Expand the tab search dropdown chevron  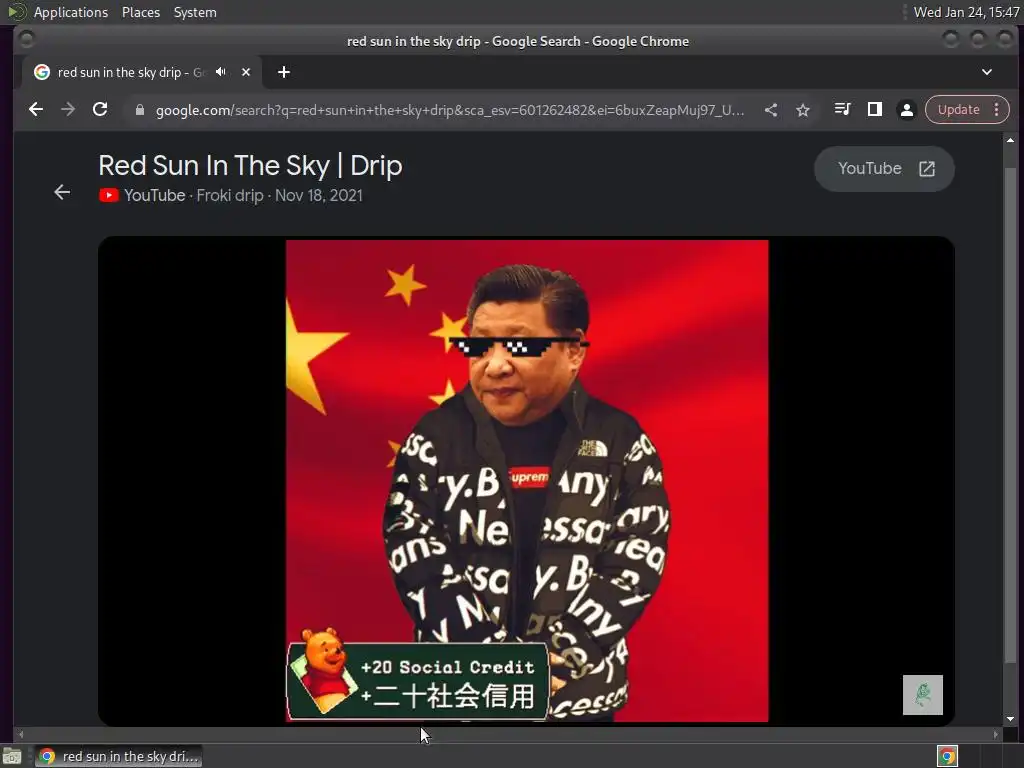coord(987,72)
